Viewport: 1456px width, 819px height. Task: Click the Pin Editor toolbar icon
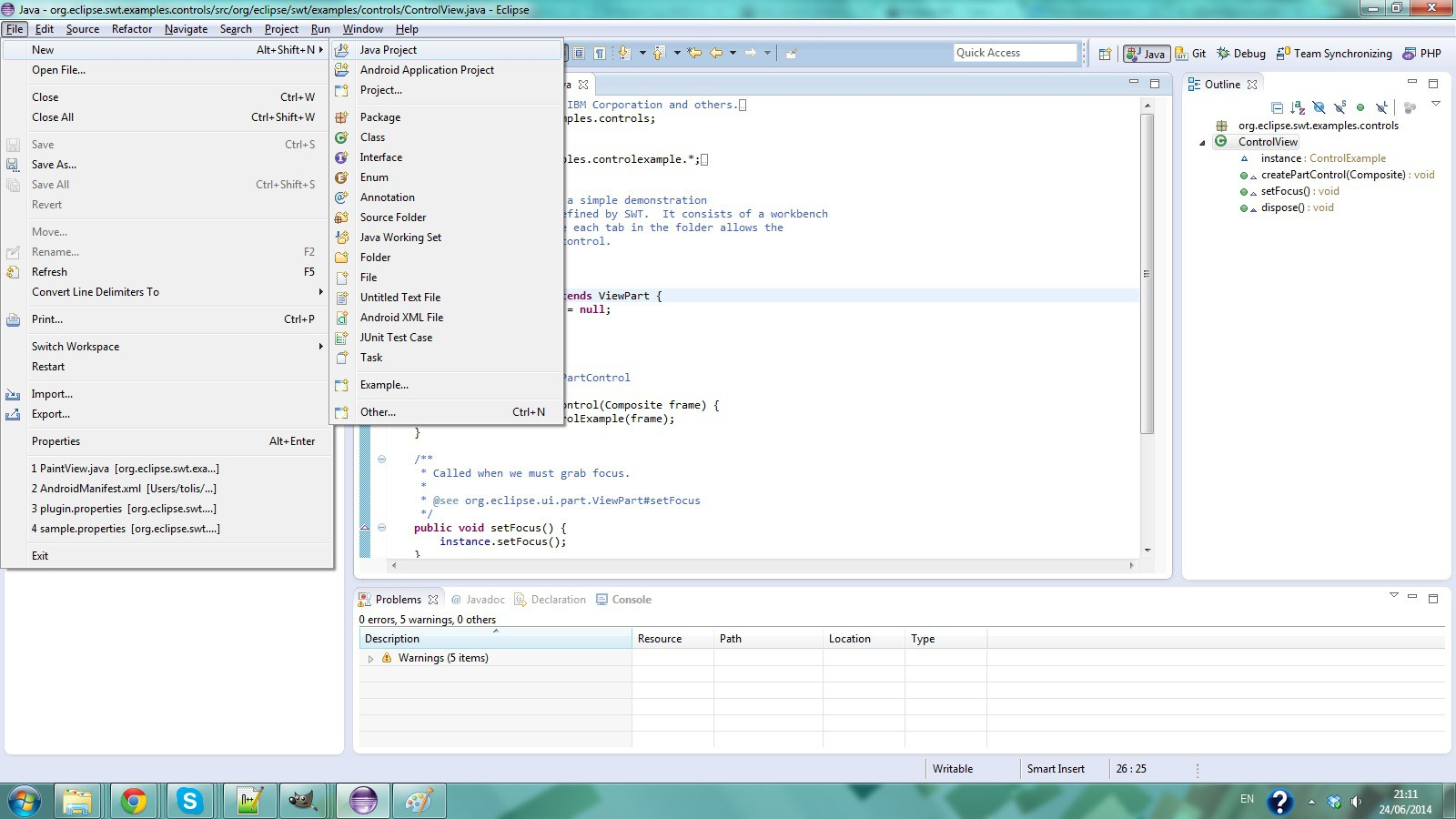[791, 53]
